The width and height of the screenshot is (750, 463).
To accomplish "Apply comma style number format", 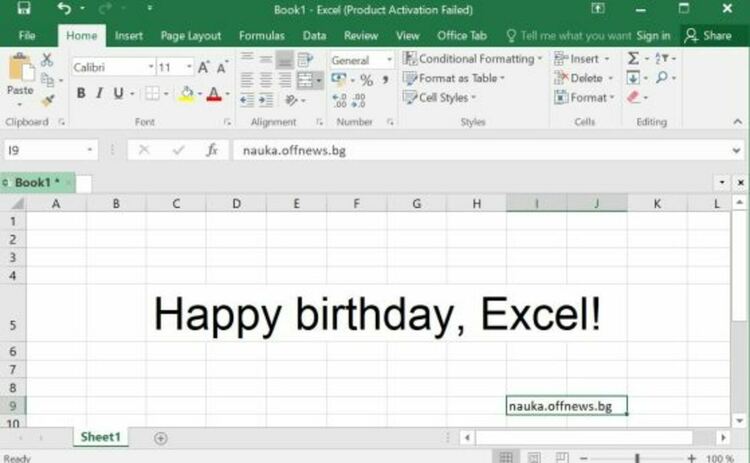I will pos(385,79).
